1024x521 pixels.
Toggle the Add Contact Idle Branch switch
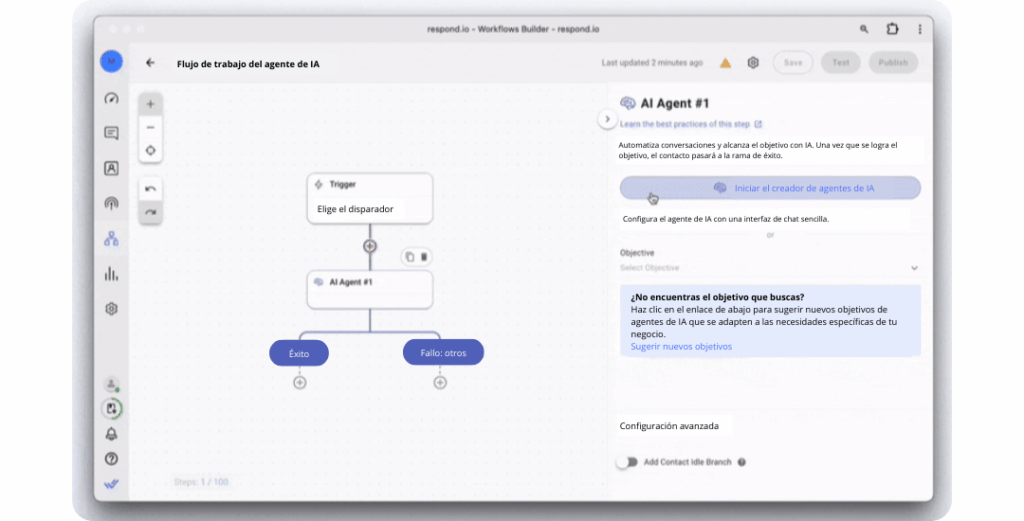[x=626, y=462]
